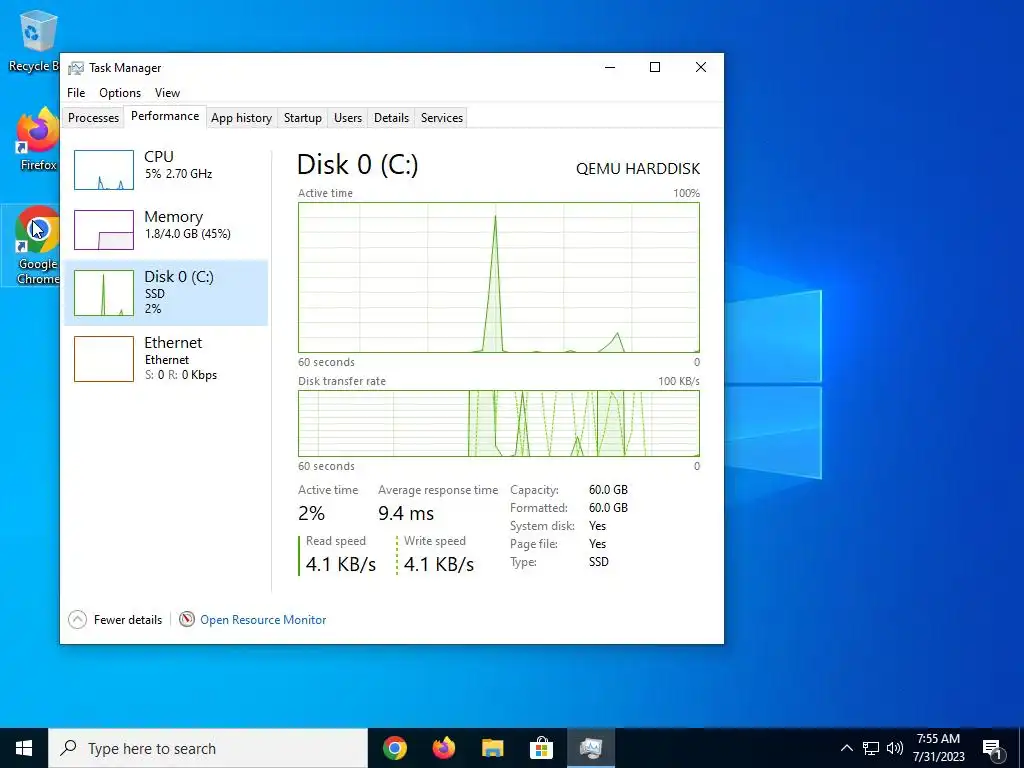Click the Write speed 4.1 KB/s value
The height and width of the screenshot is (768, 1024).
coord(439,564)
